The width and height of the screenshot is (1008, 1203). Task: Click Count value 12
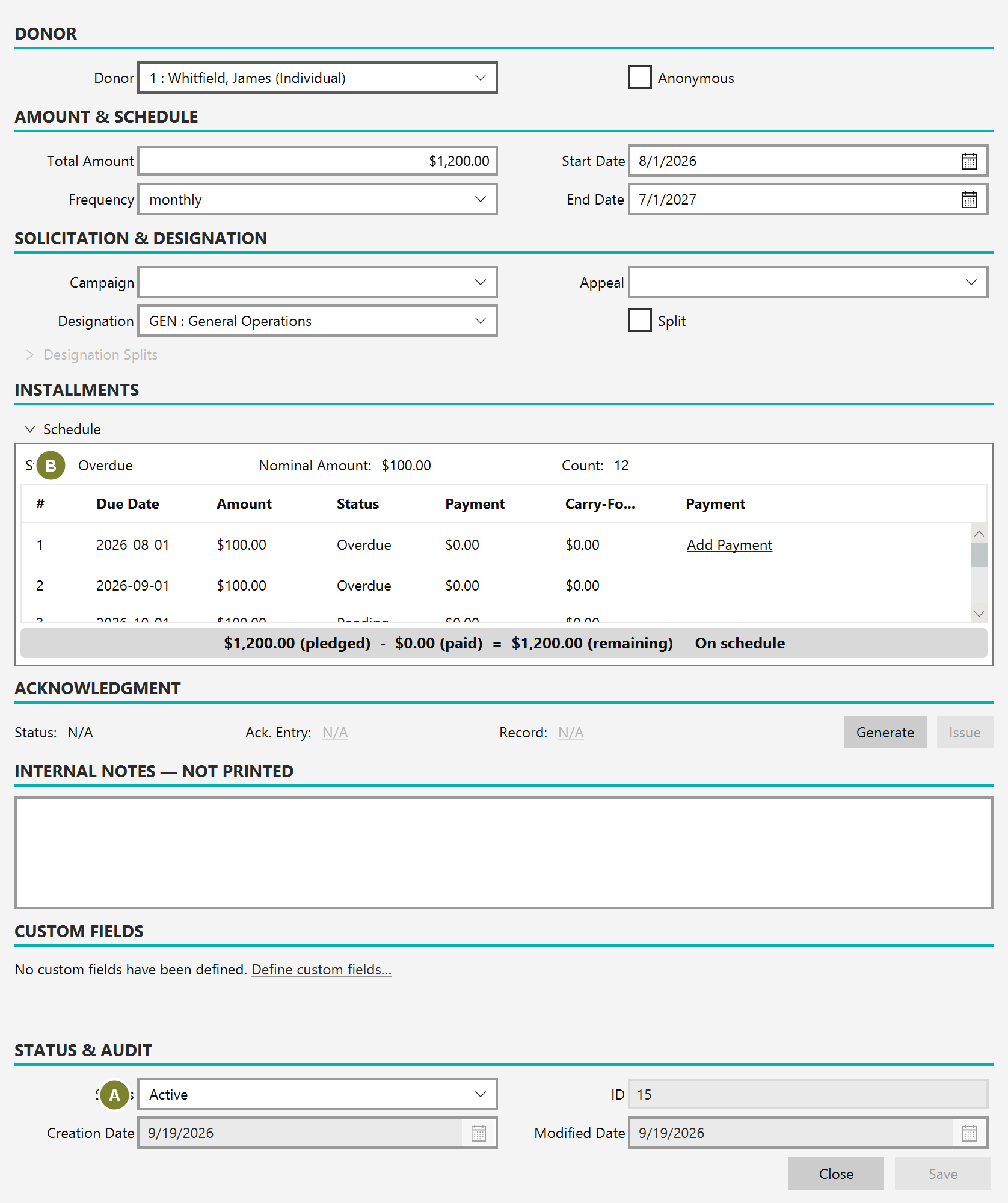pyautogui.click(x=621, y=466)
